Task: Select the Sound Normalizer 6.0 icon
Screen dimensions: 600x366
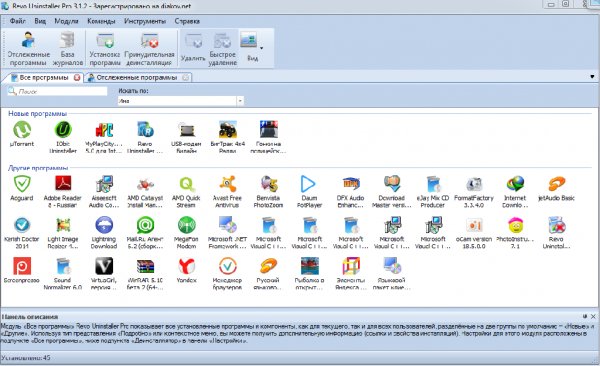Action: (63, 266)
